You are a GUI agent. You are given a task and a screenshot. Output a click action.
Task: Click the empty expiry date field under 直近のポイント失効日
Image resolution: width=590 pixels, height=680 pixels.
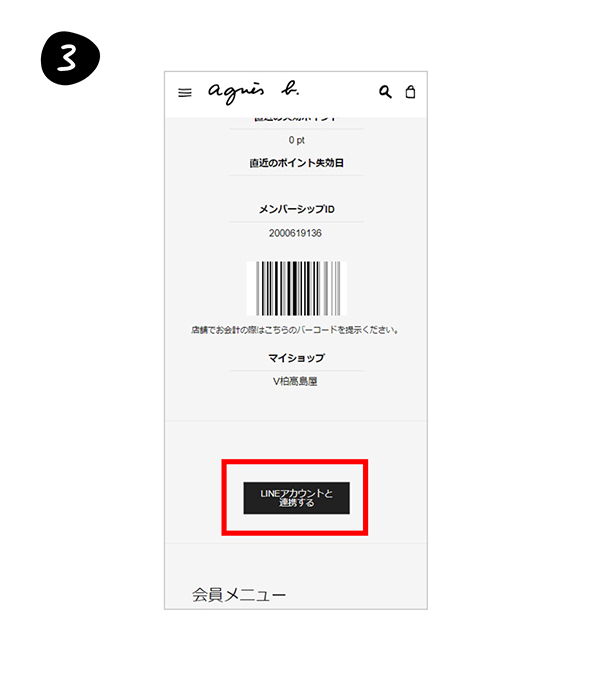(296, 186)
